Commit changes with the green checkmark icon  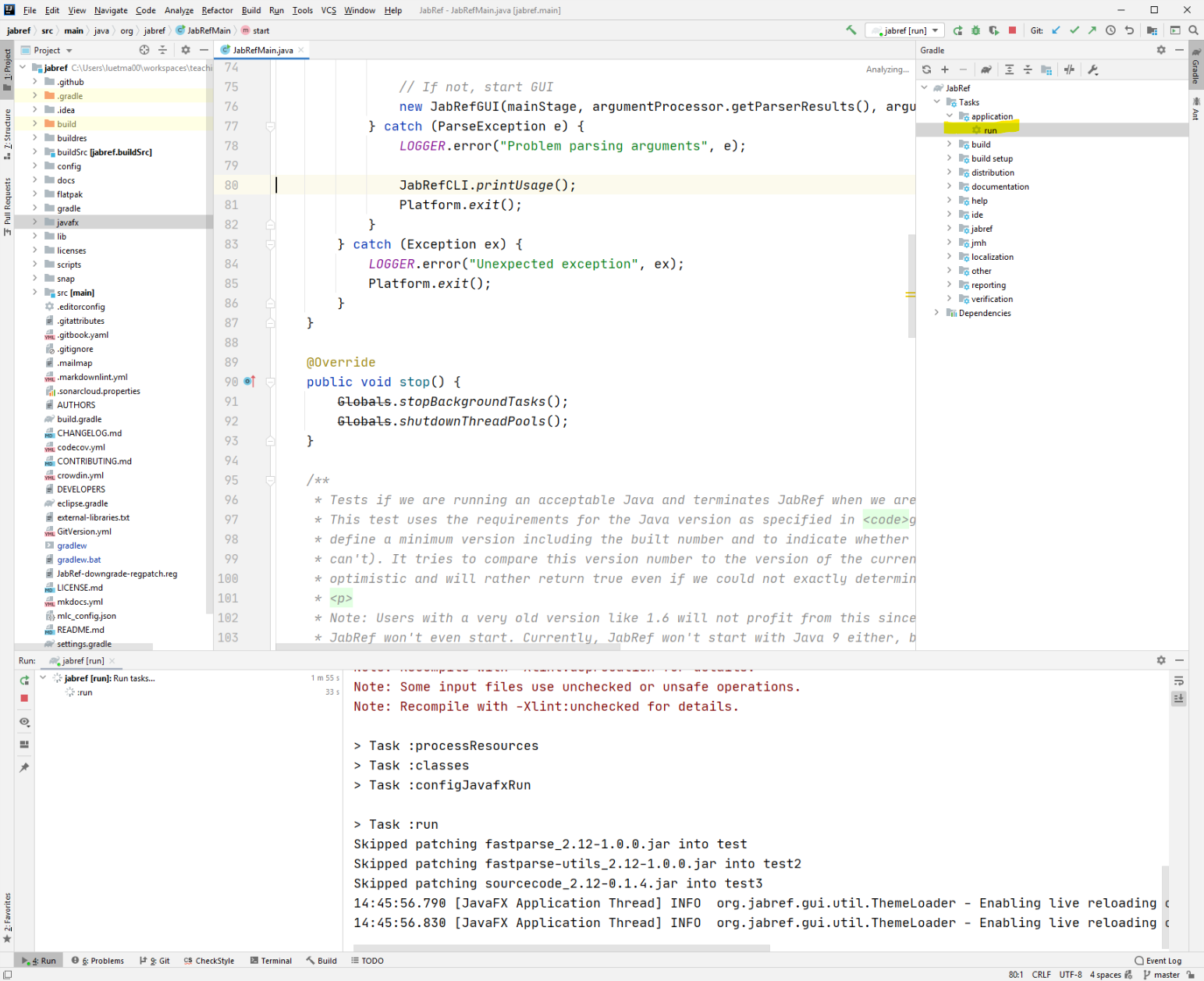click(1074, 30)
